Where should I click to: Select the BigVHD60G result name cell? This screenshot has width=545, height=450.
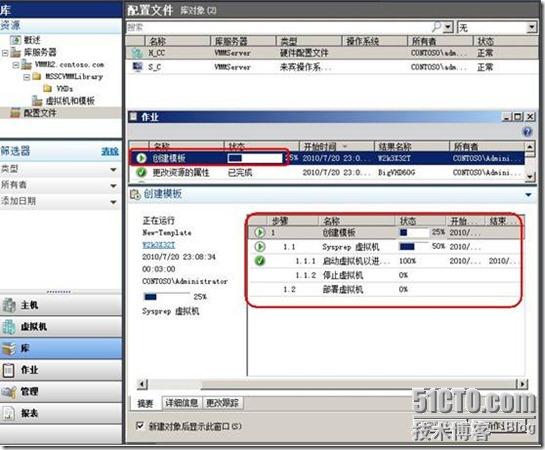[x=397, y=172]
